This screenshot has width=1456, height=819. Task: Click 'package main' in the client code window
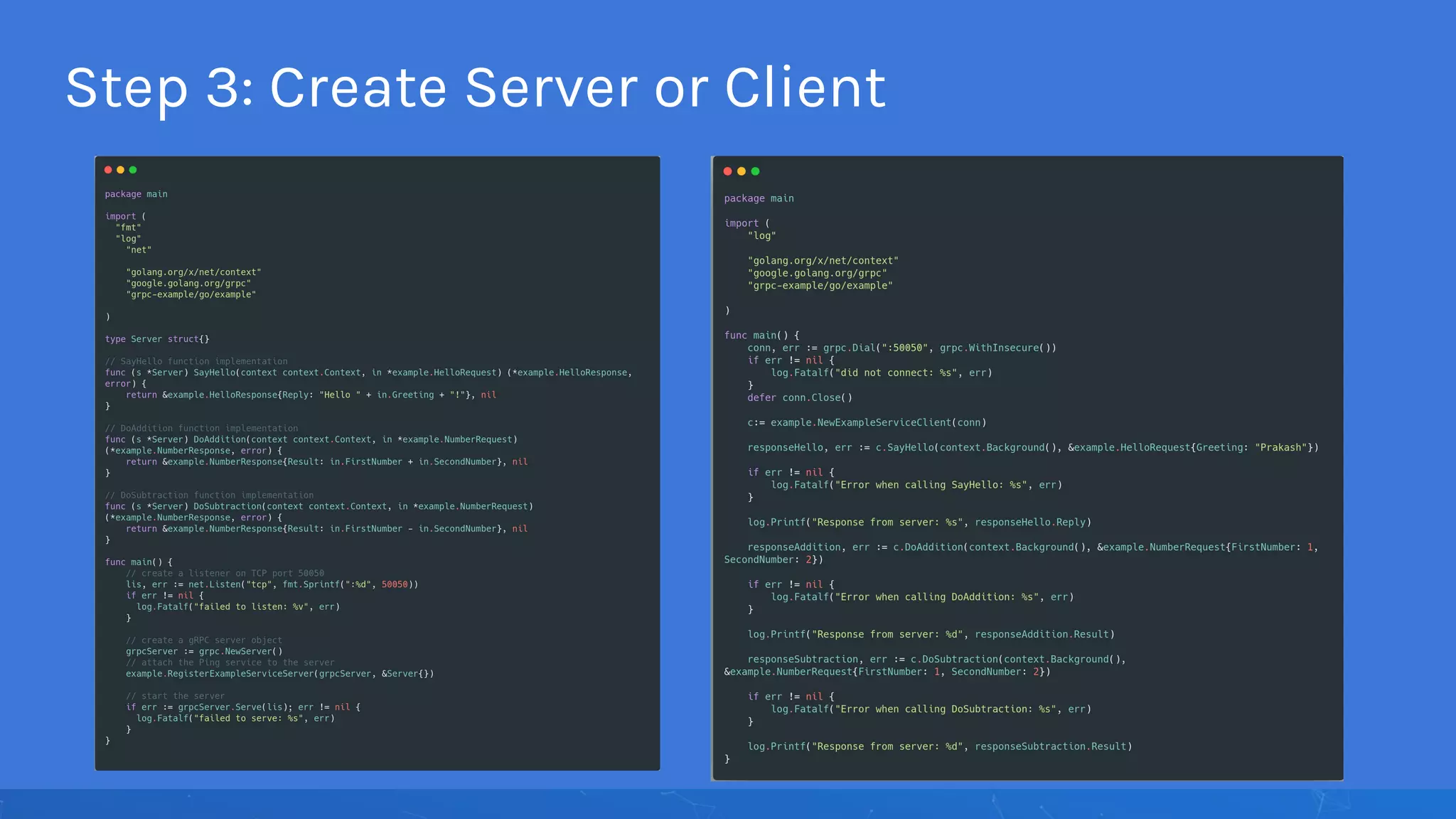click(x=759, y=198)
